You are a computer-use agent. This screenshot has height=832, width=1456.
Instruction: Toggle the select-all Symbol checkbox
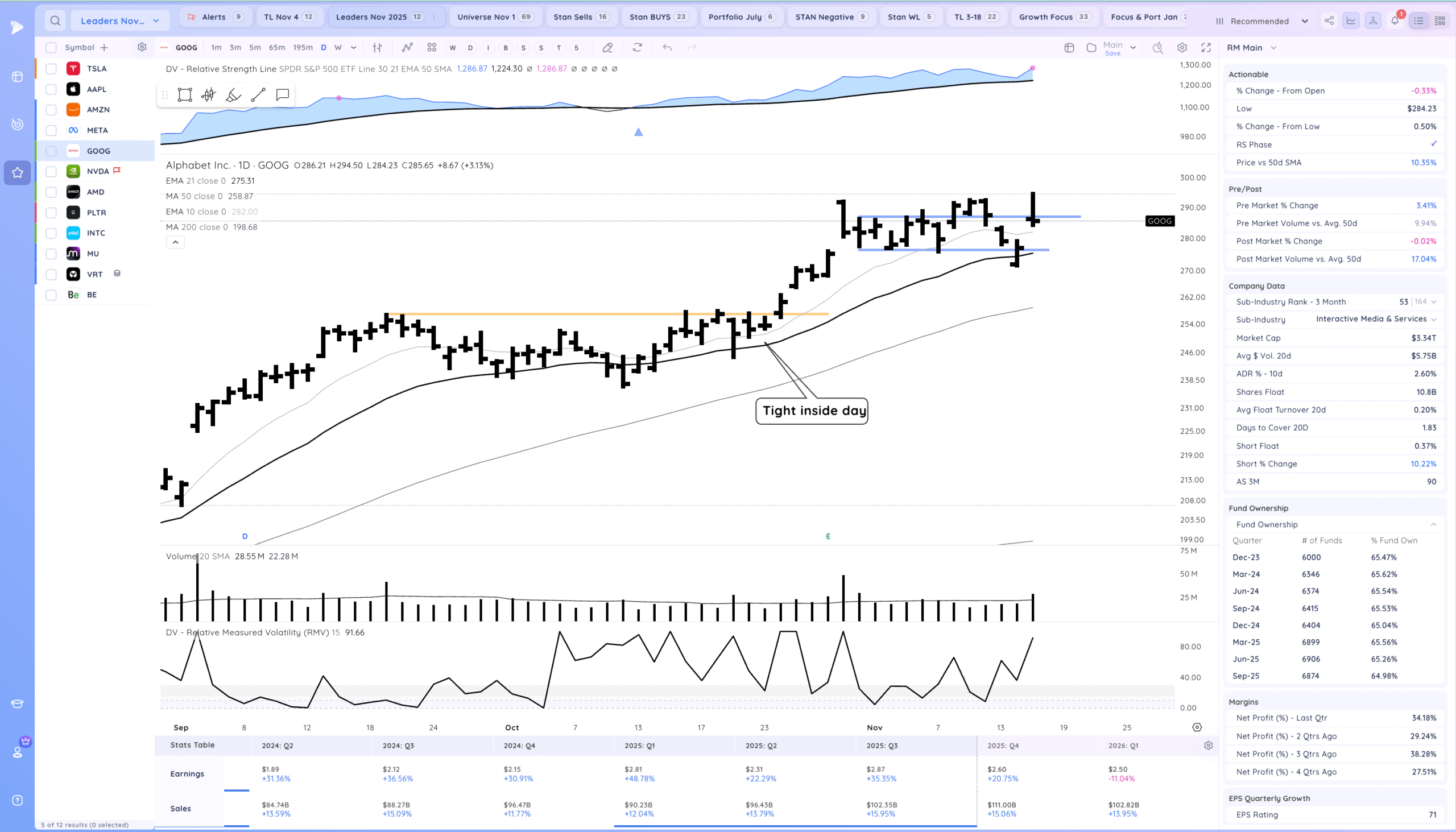51,48
